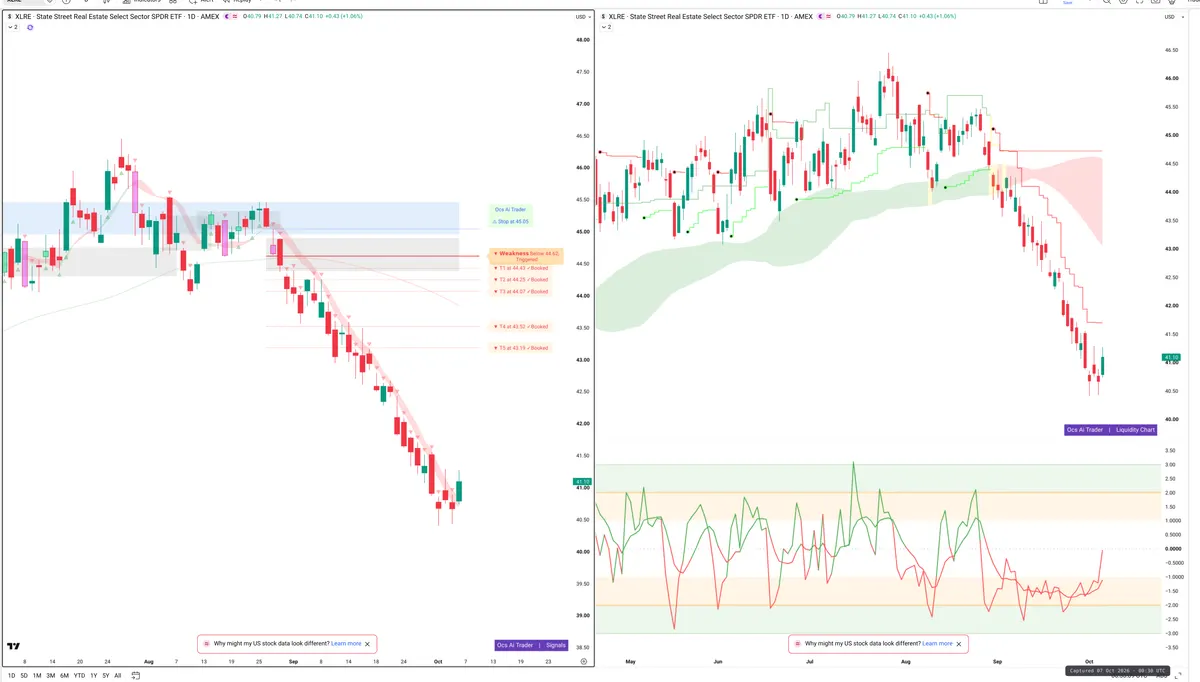Click pink data-notice icon in the right chart's US stock notice

click(x=797, y=644)
